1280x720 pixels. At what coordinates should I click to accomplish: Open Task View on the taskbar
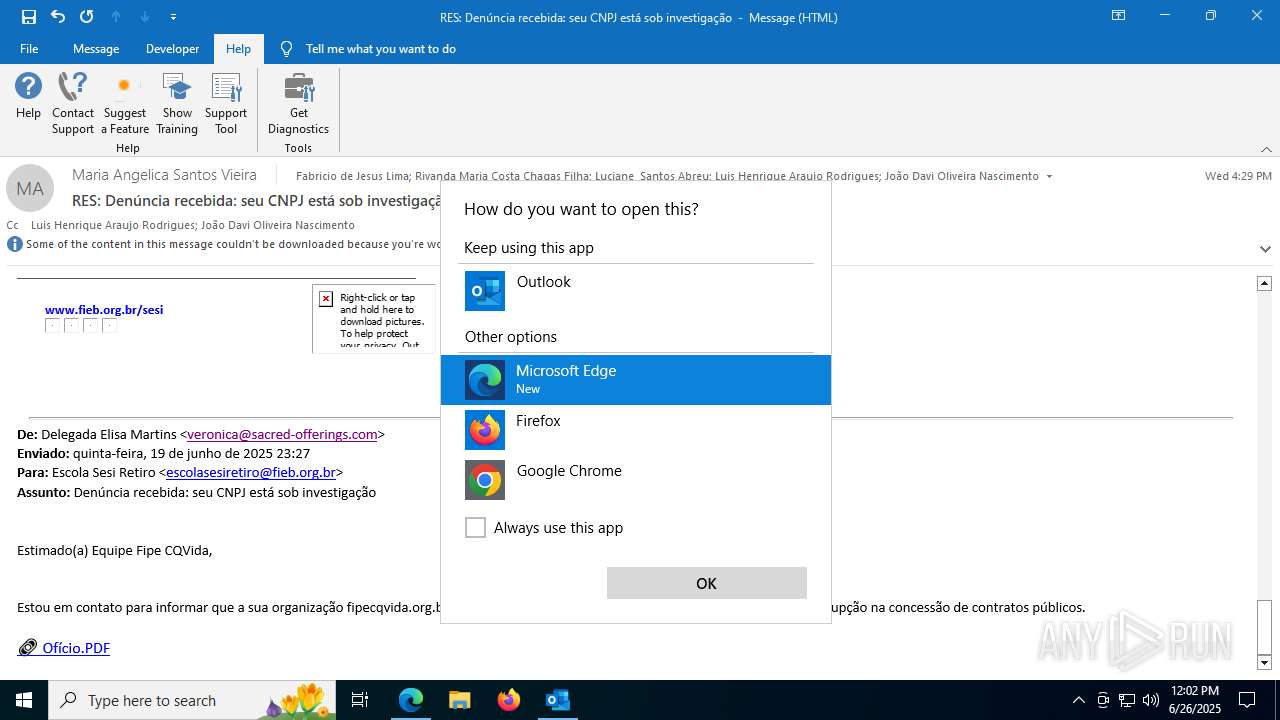[360, 700]
